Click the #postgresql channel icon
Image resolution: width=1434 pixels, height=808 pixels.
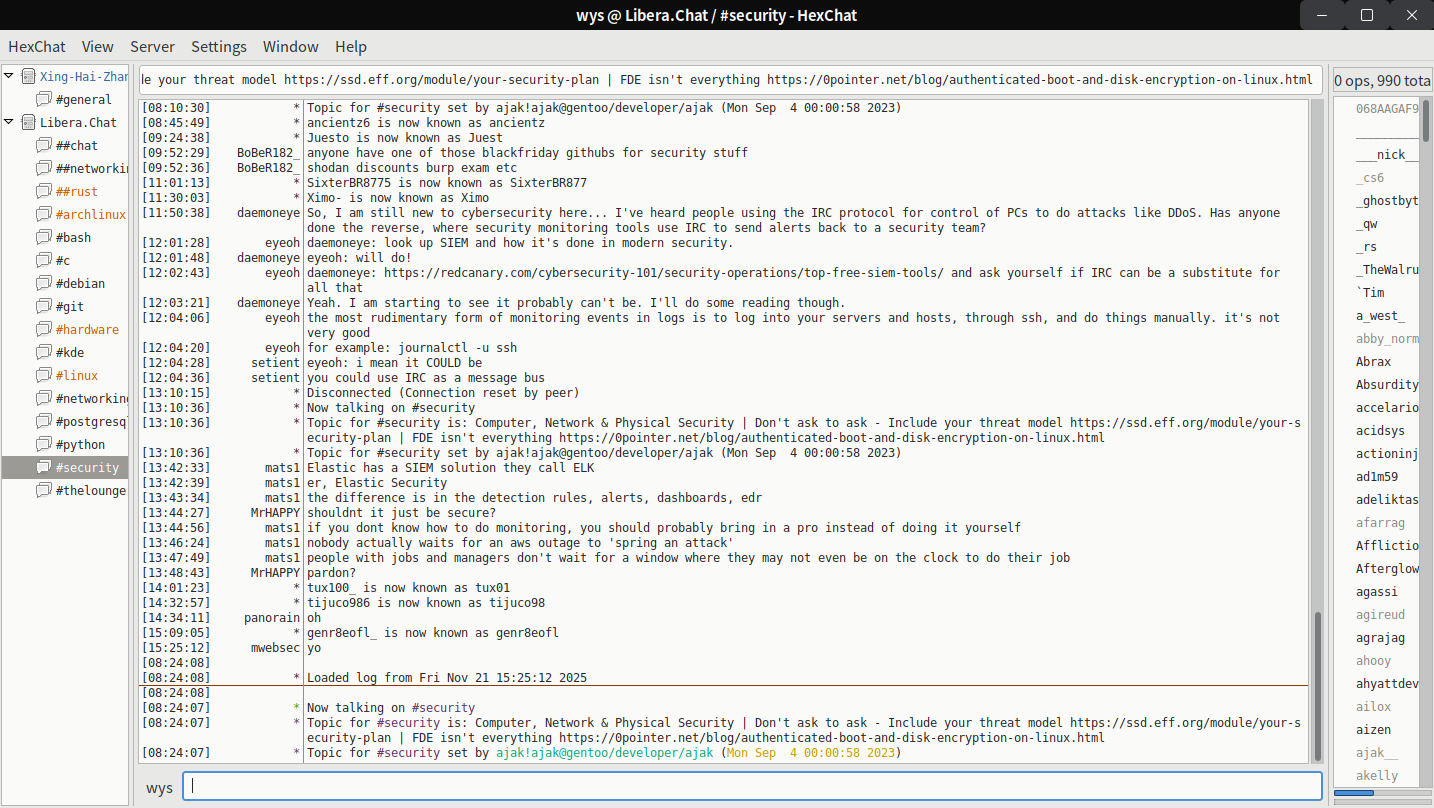43,421
